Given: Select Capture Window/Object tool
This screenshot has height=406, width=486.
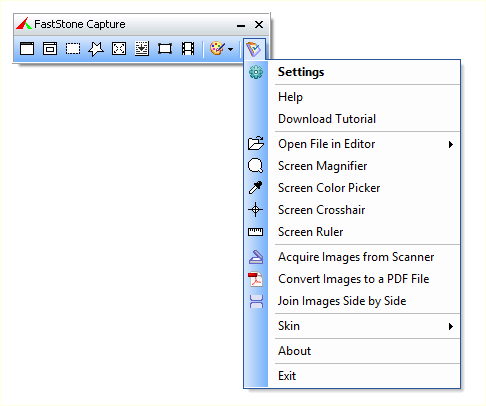Looking at the screenshot, I should click(x=50, y=49).
